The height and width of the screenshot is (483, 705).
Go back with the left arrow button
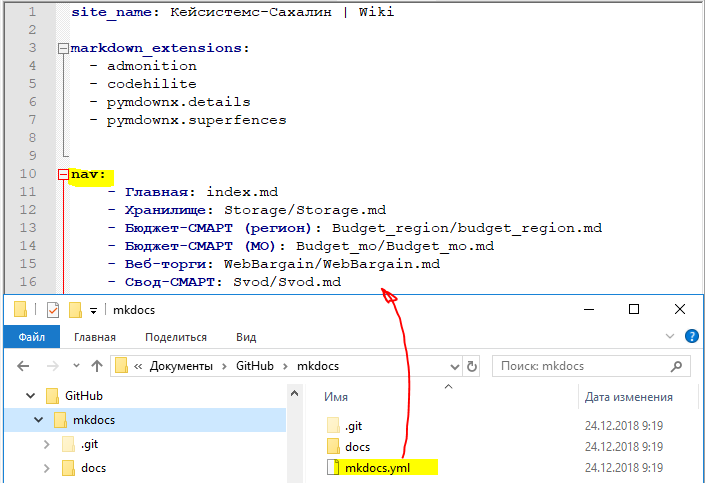(23, 366)
